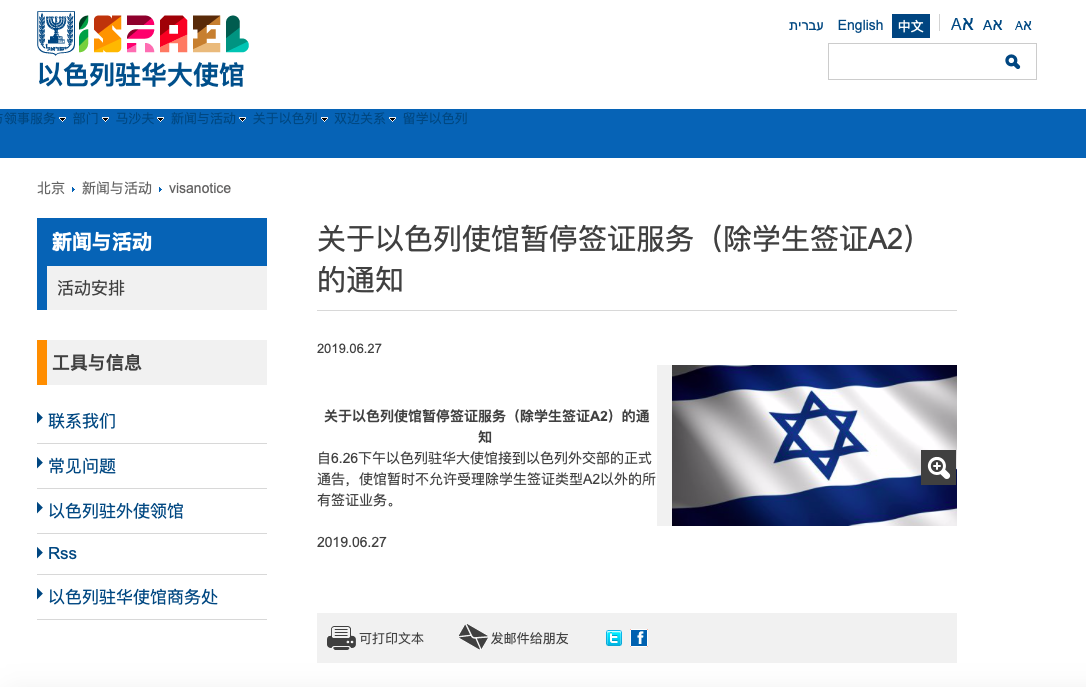Viewport: 1086px width, 687px height.
Task: Click the Israel embassy logo
Action: point(143,51)
